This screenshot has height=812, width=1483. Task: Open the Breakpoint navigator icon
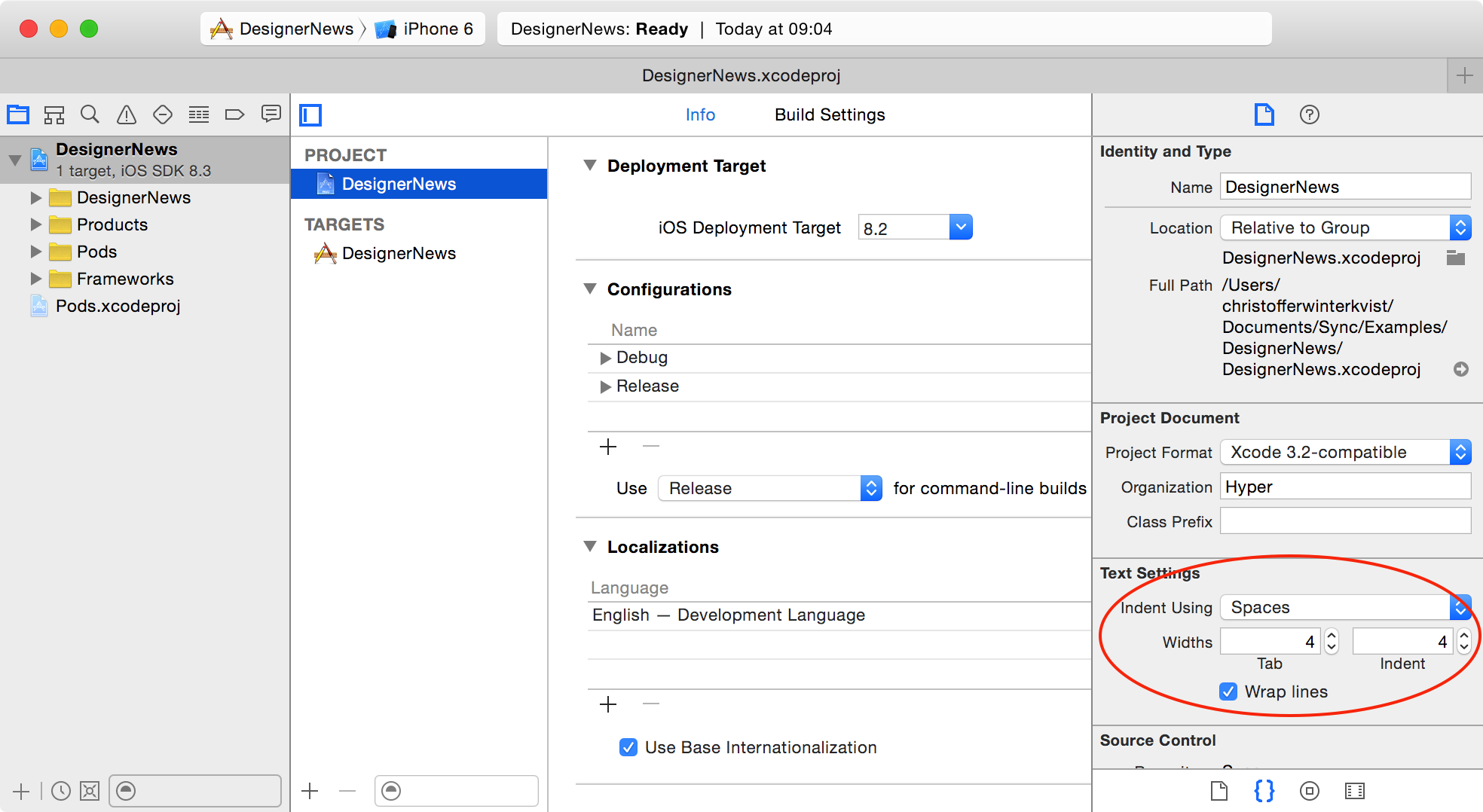[x=235, y=114]
